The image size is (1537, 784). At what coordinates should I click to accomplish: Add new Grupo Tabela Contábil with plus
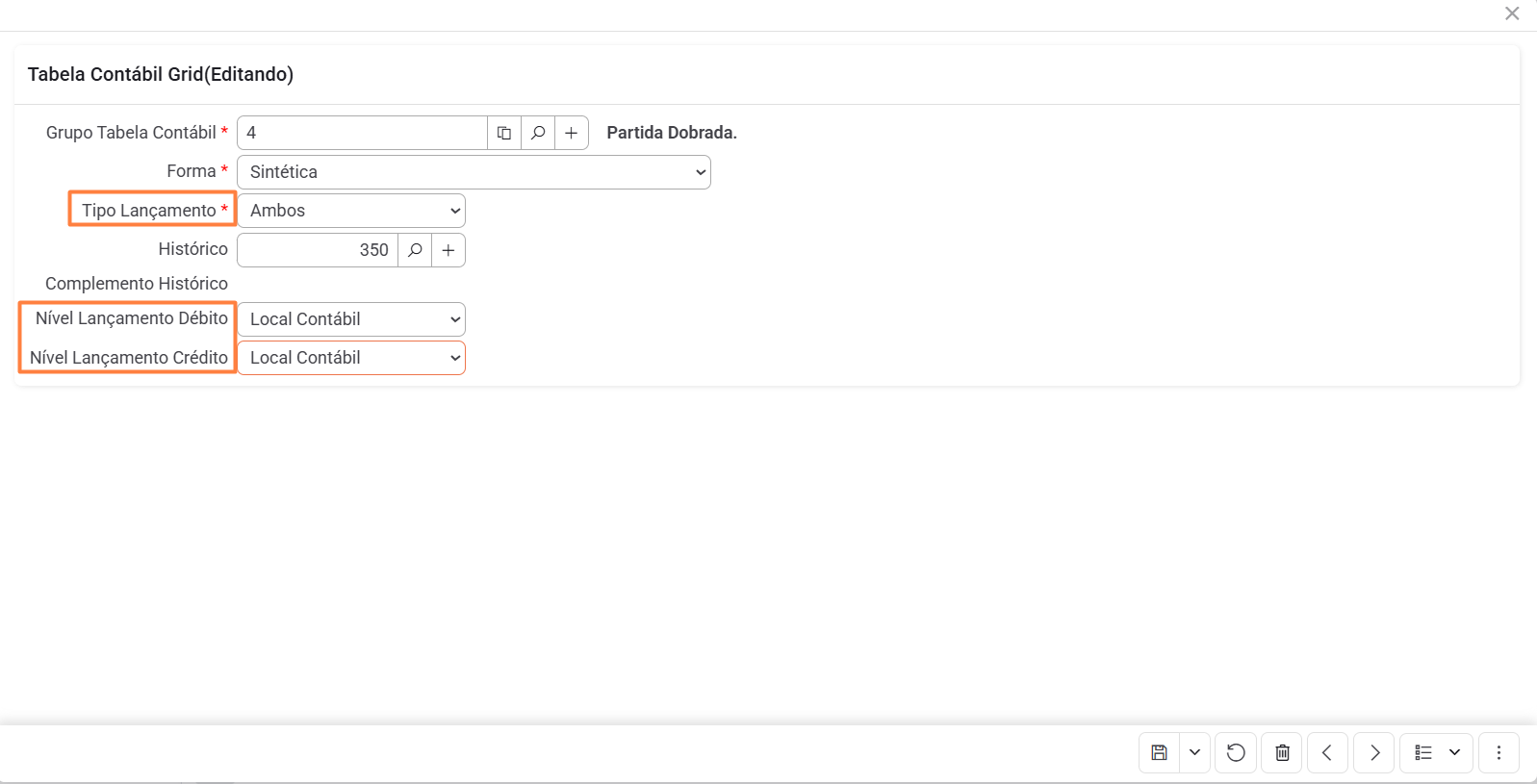[572, 133]
